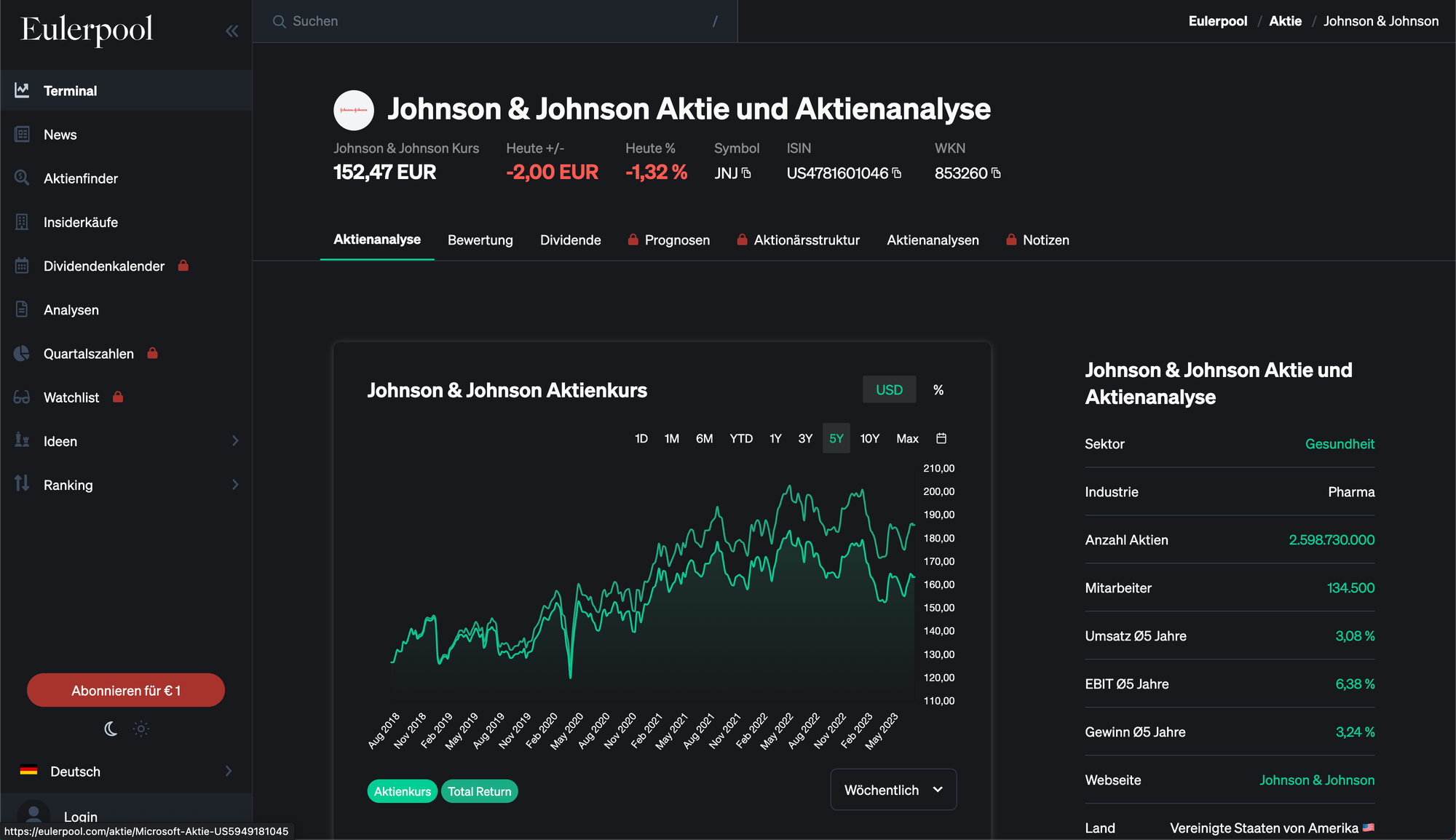Toggle the Aktienkurs series pill
Screen dimensions: 1456x840
[x=402, y=791]
